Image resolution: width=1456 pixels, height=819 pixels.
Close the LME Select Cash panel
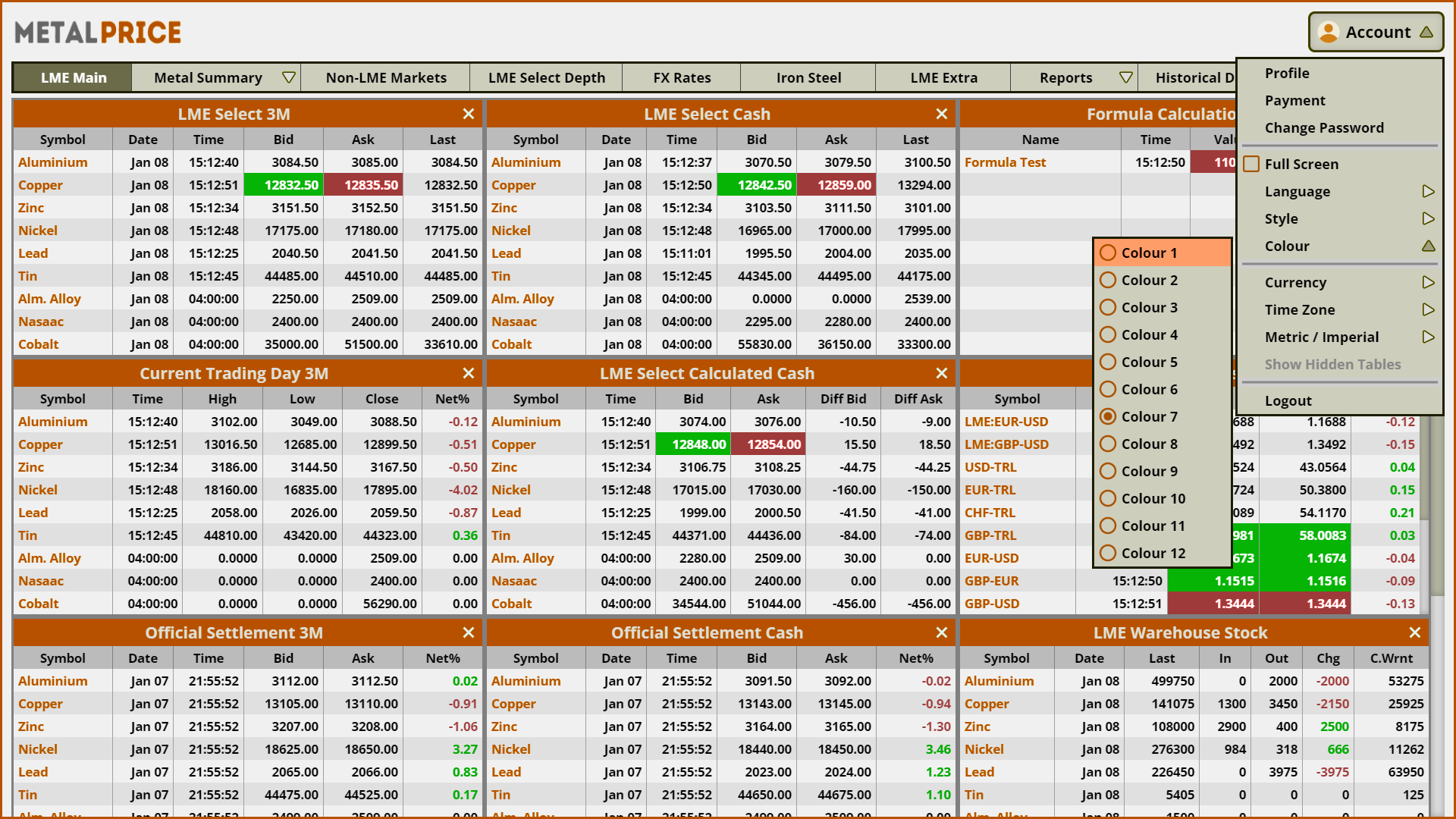(x=942, y=114)
